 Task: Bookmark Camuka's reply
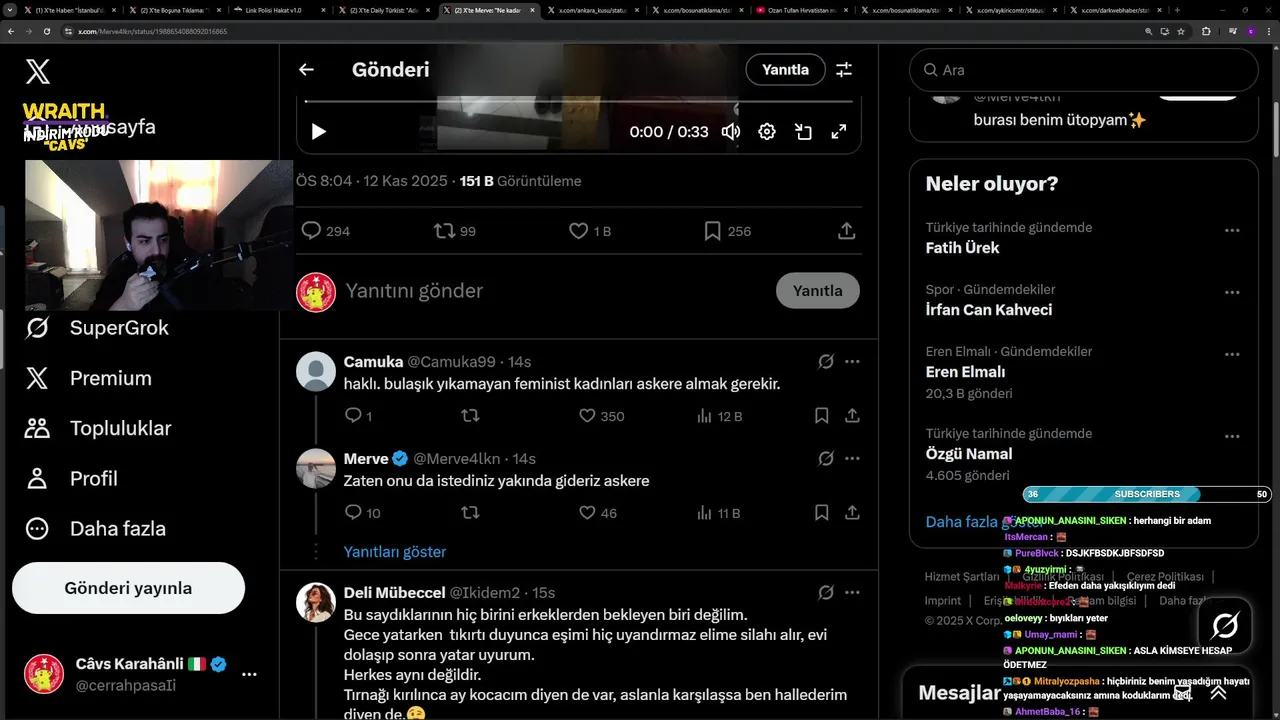tap(821, 416)
